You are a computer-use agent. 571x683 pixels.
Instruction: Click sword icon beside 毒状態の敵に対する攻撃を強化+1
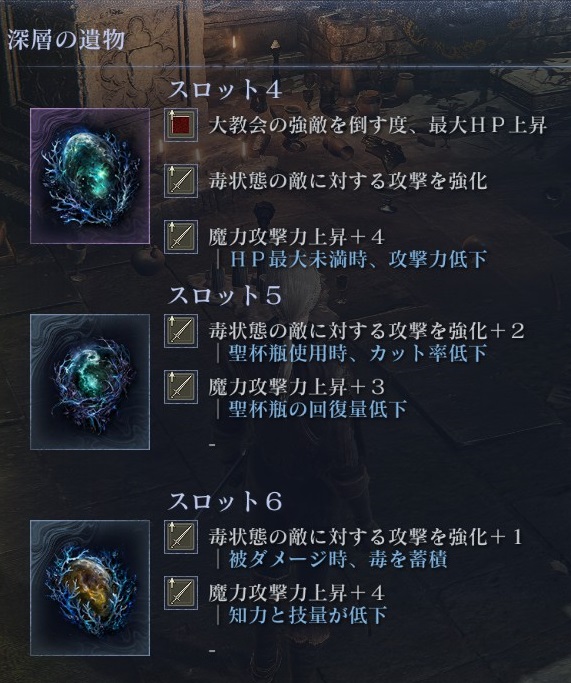181,537
